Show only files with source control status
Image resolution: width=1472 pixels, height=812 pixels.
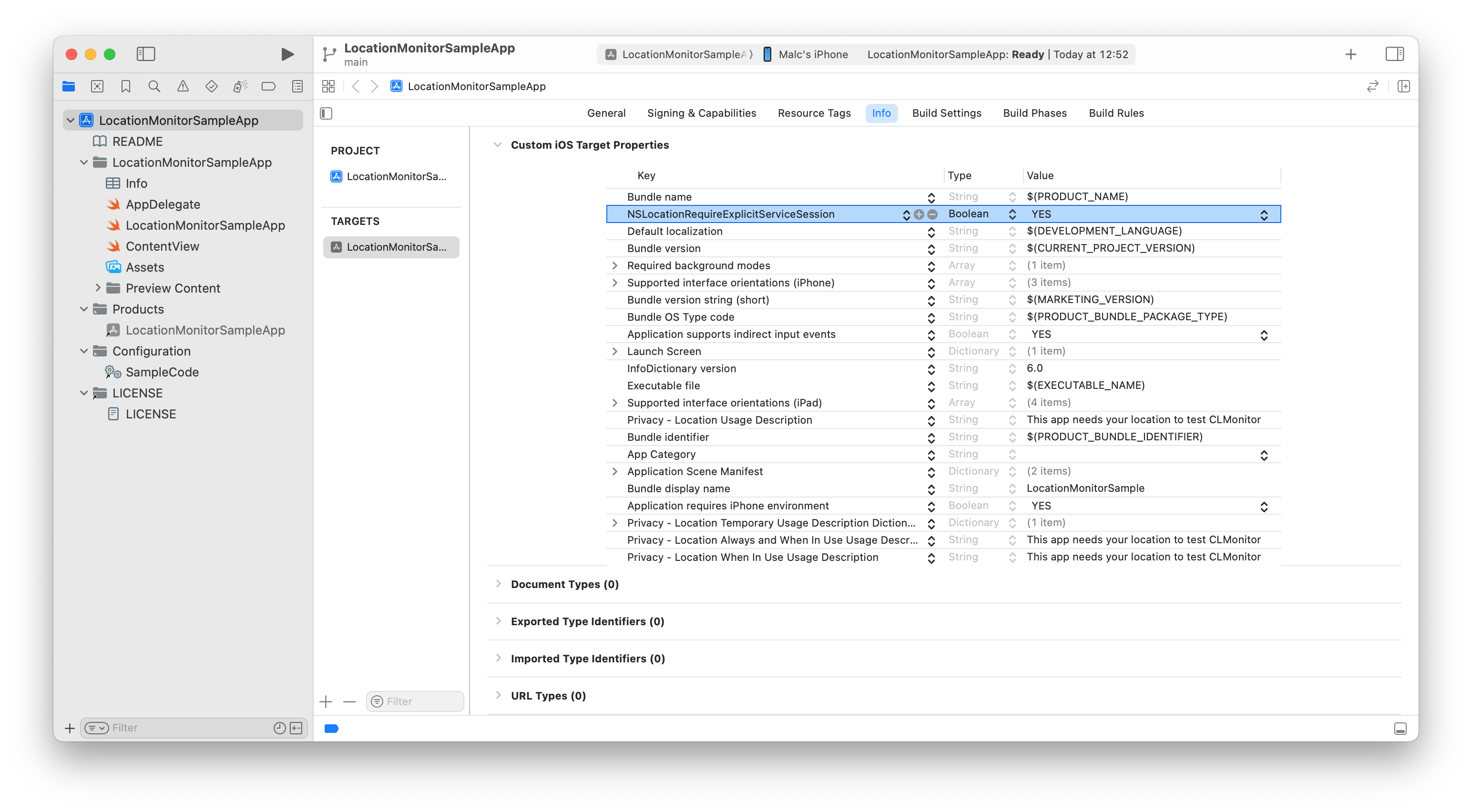[296, 728]
